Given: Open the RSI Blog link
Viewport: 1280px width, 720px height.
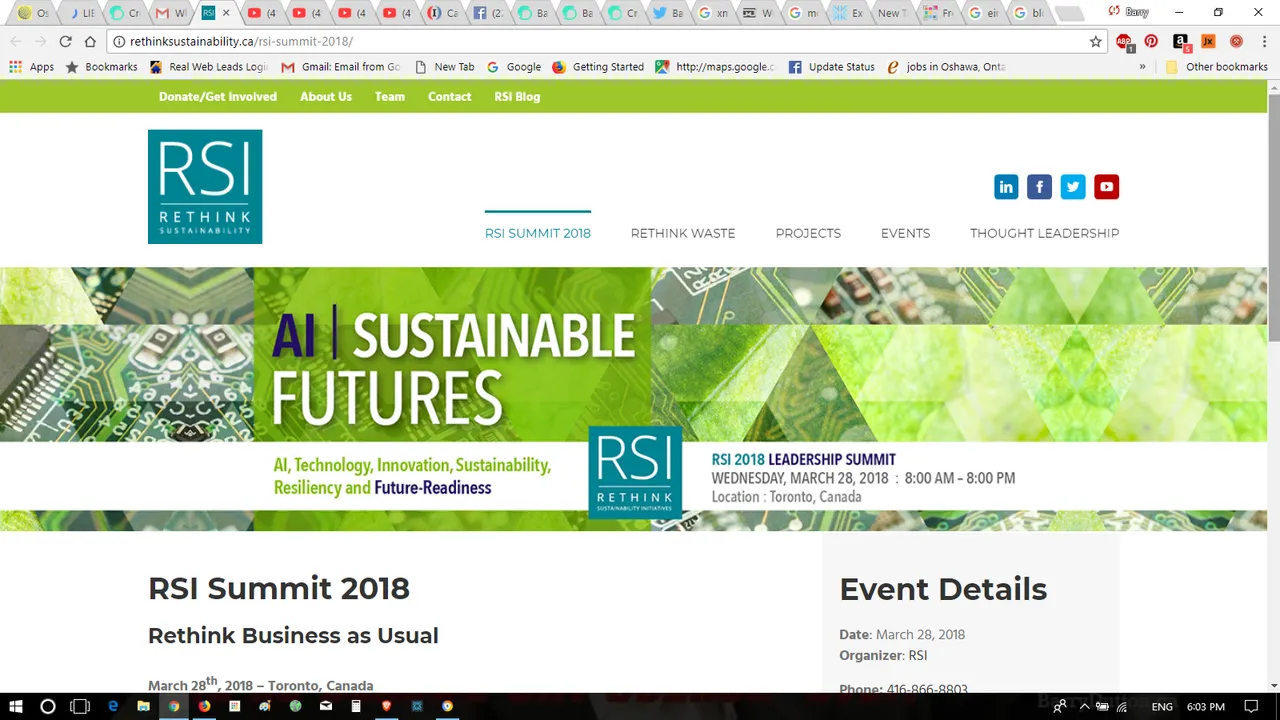Looking at the screenshot, I should (517, 96).
